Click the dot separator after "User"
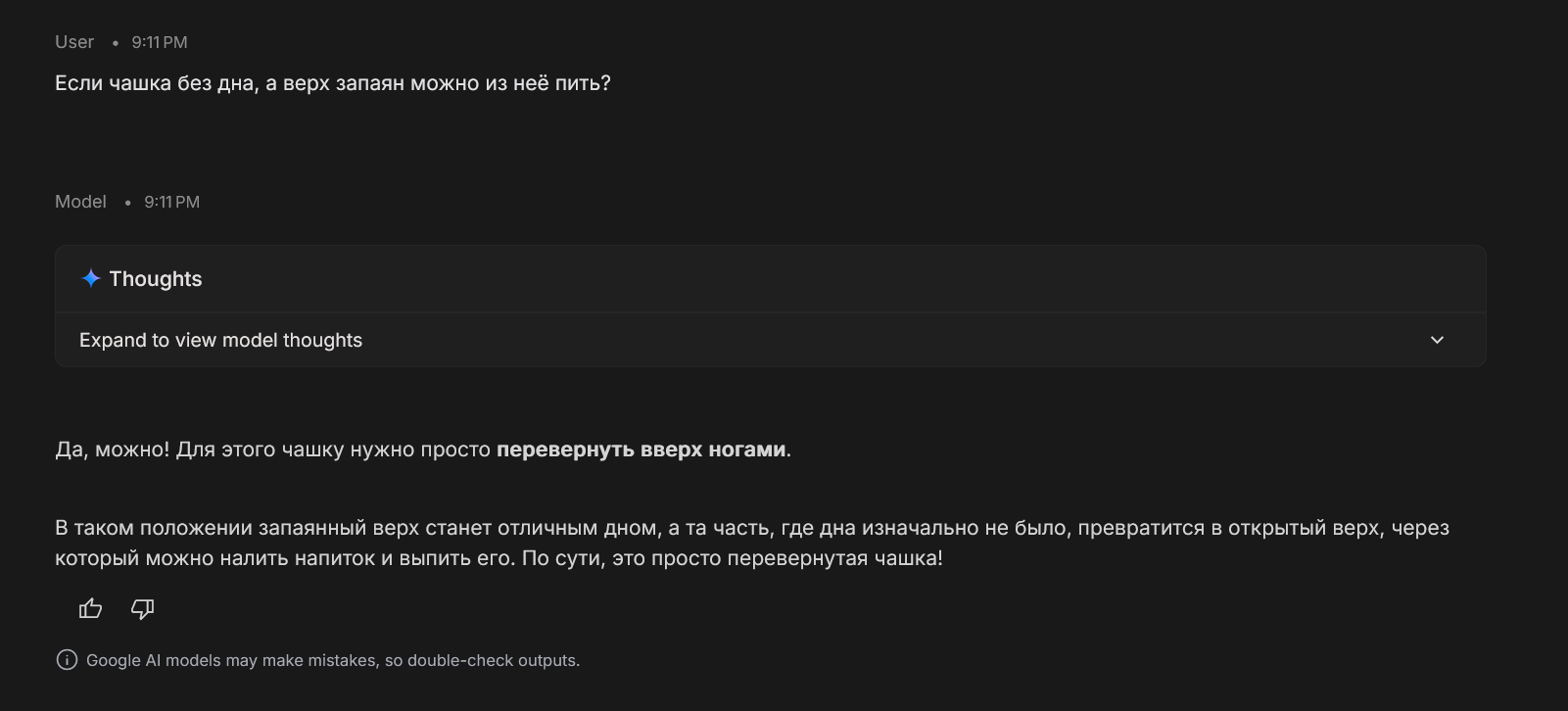Viewport: 1568px width, 711px height. pos(116,43)
